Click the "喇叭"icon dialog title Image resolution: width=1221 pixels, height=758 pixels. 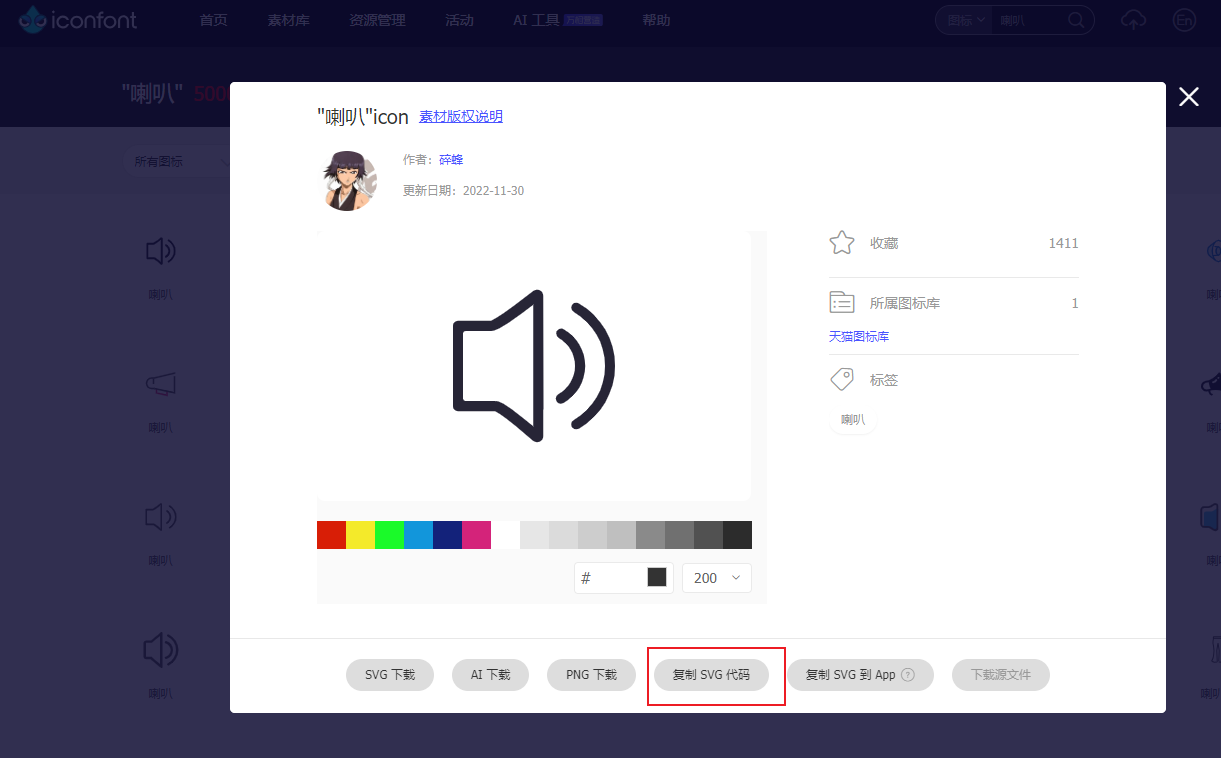click(x=362, y=117)
